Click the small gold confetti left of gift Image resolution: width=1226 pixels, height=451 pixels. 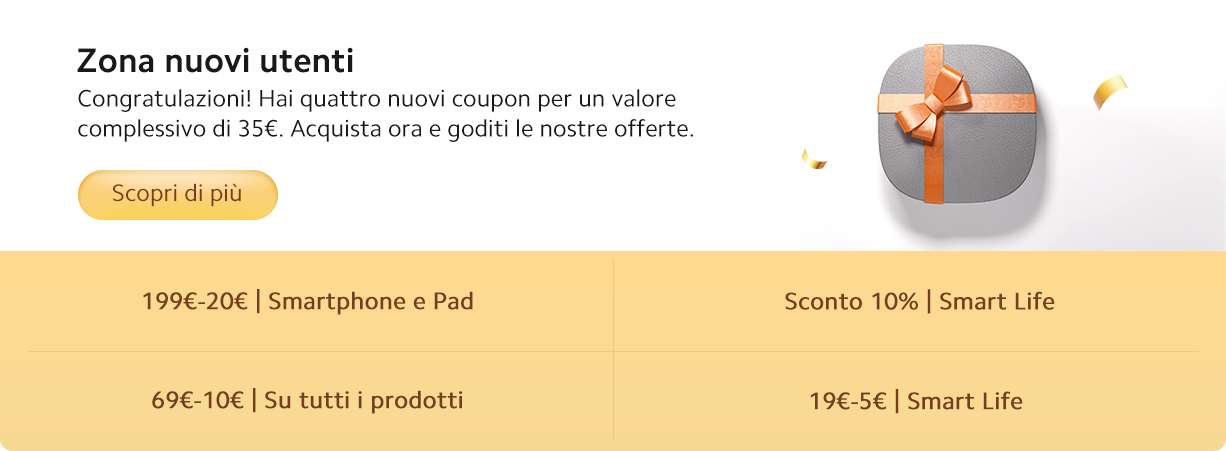click(813, 158)
